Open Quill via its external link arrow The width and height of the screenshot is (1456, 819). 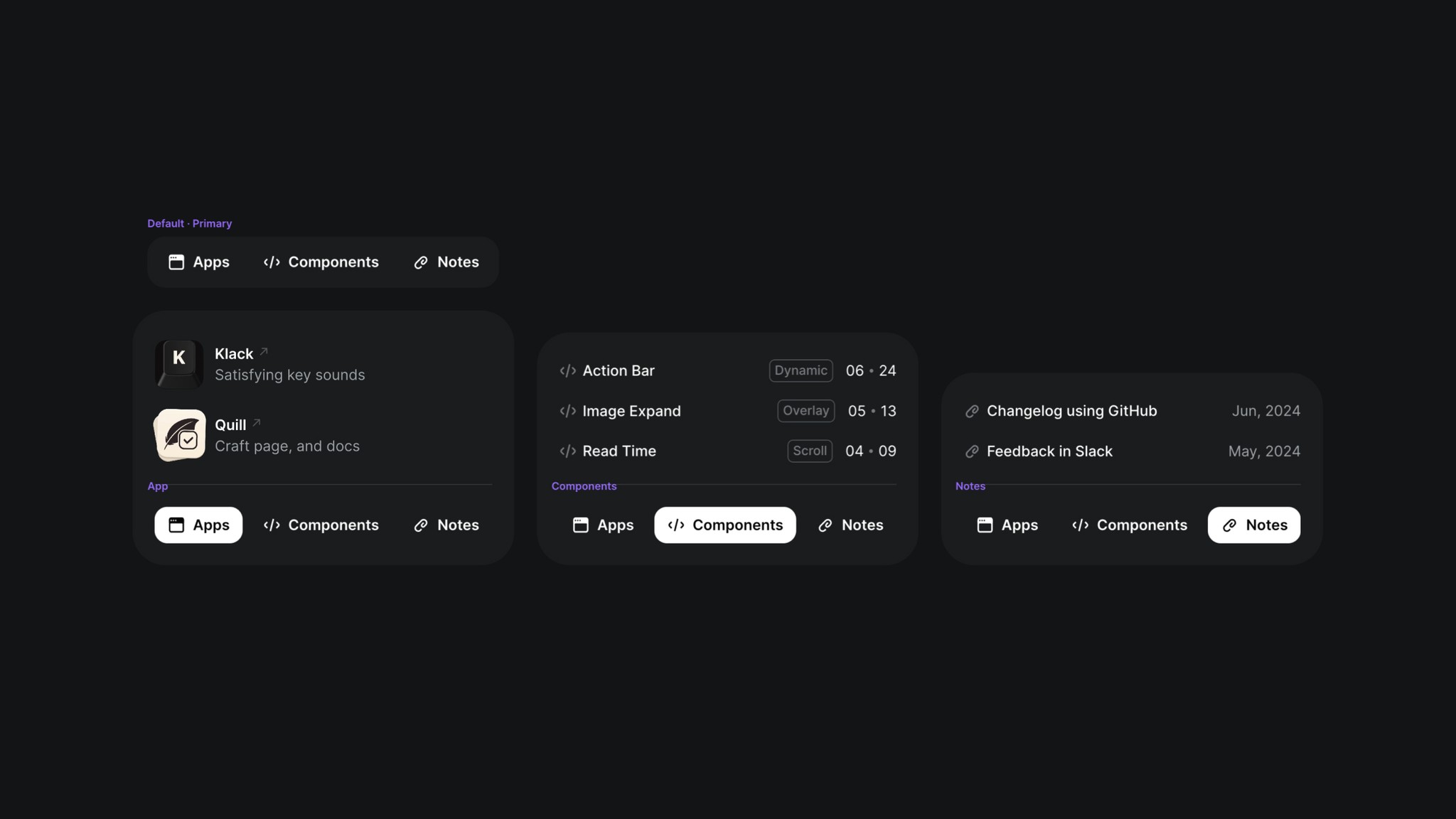256,422
